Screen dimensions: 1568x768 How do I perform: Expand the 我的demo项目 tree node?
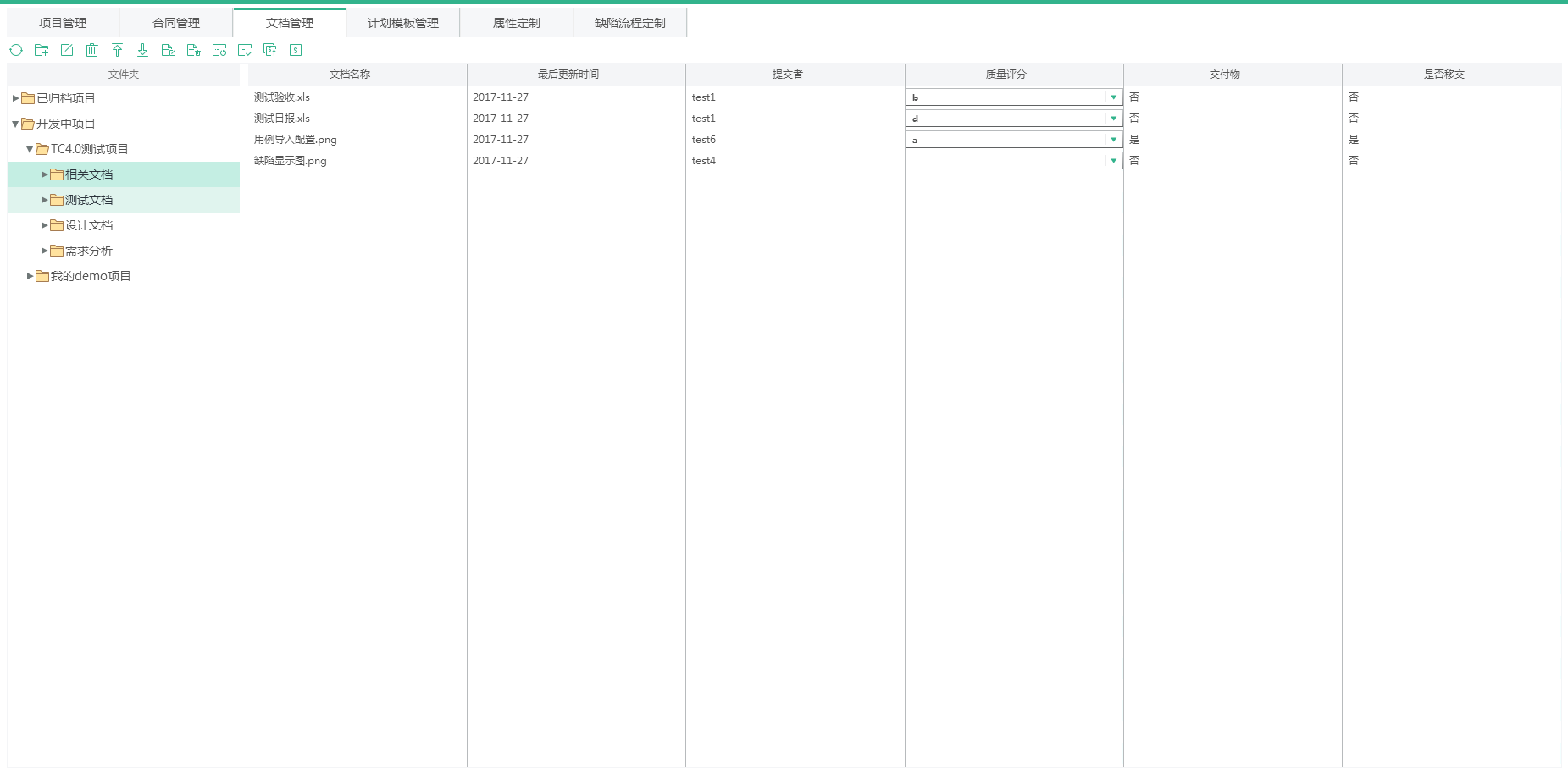[x=30, y=276]
